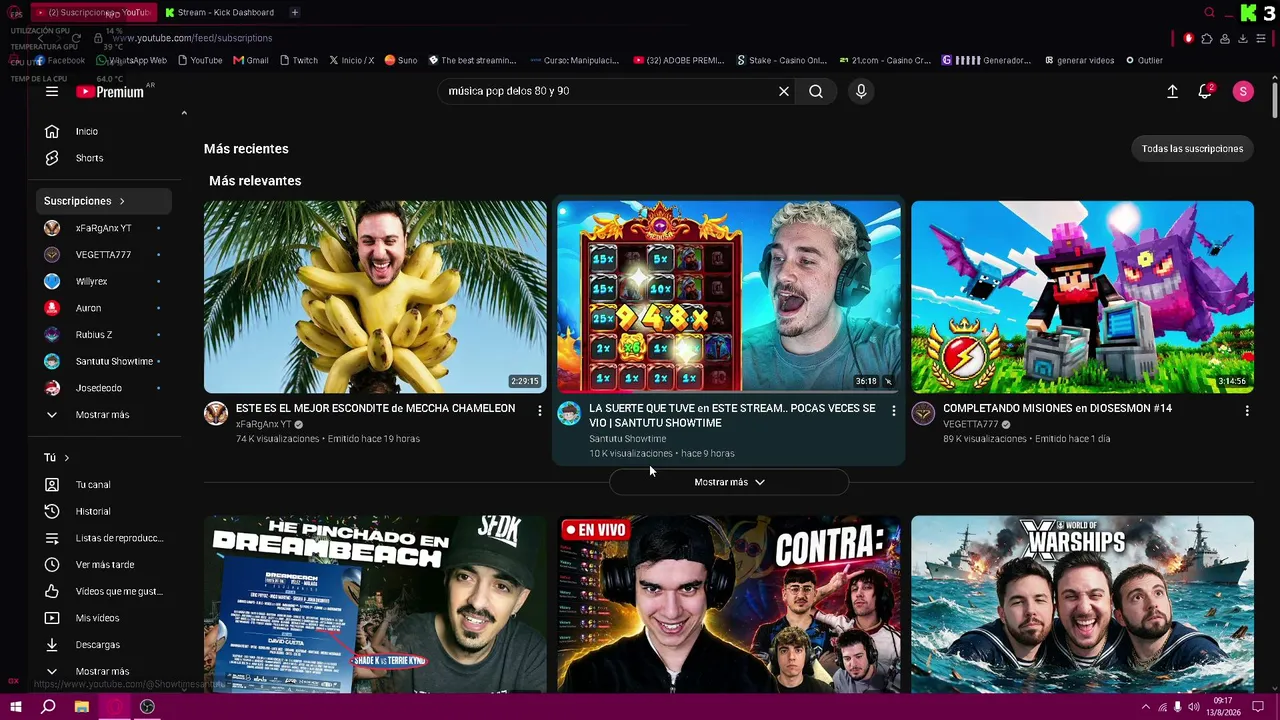Submit search with the magnifying glass button

tap(816, 91)
